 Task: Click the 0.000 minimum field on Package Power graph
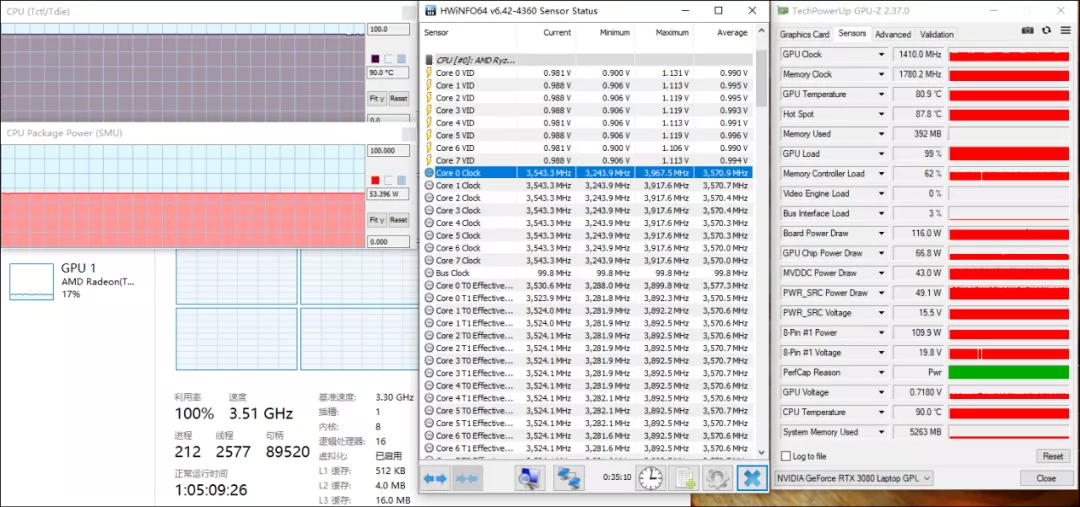388,242
